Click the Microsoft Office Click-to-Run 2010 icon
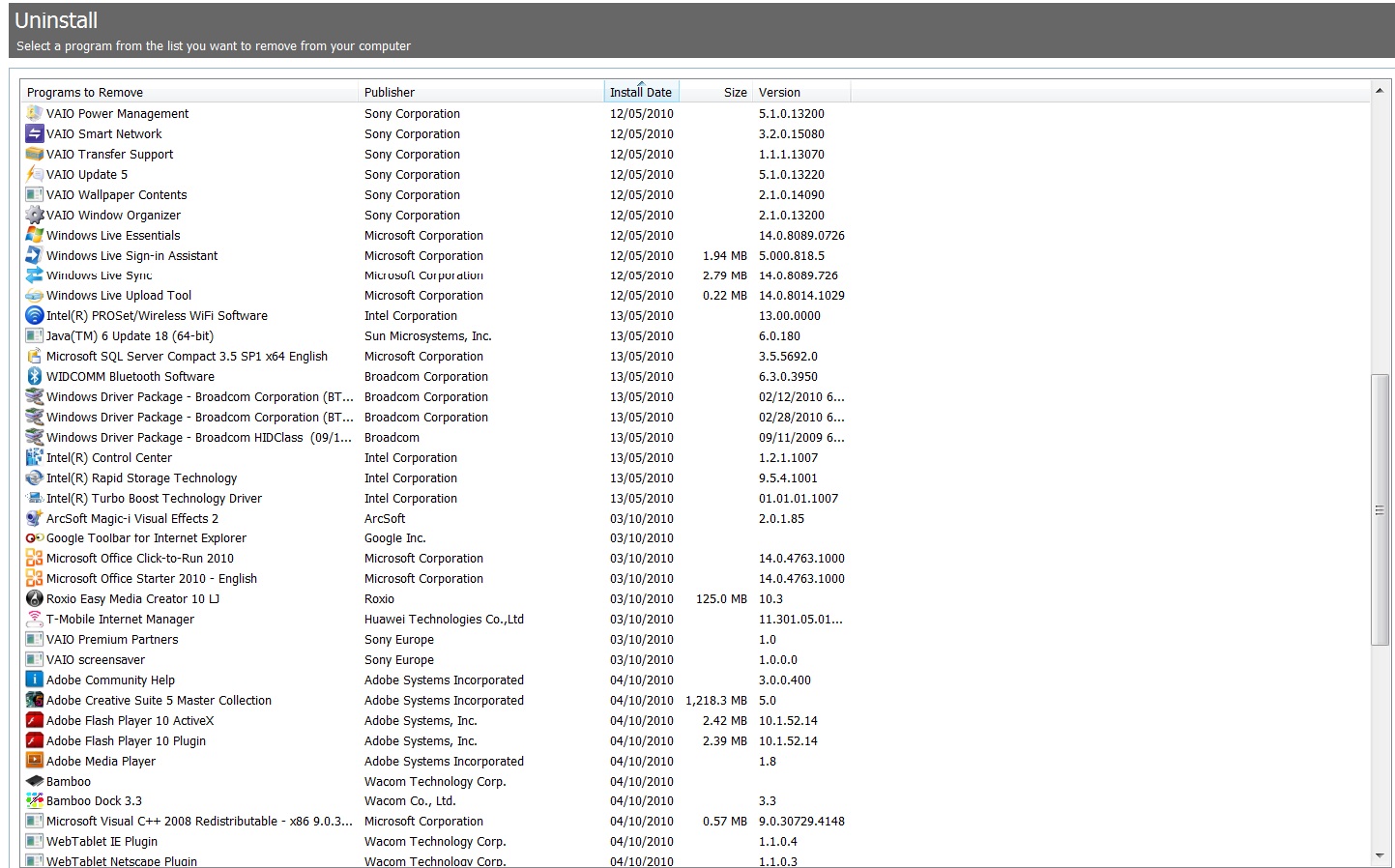Image resolution: width=1395 pixels, height=868 pixels. (x=34, y=558)
